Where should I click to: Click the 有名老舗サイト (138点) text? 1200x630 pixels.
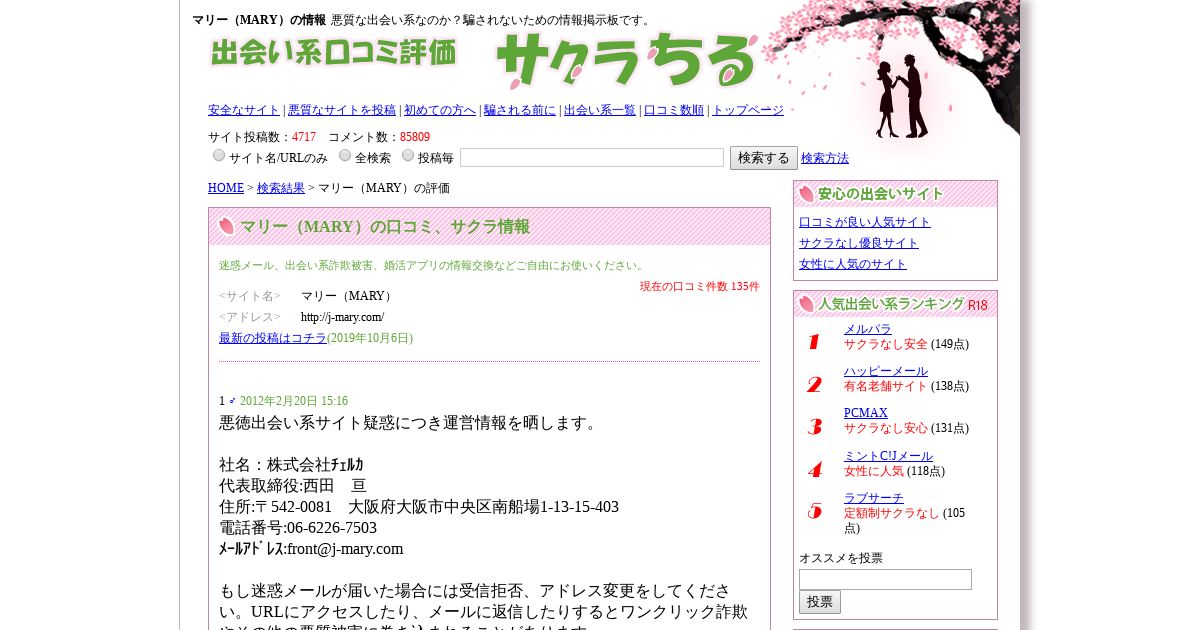pos(906,386)
